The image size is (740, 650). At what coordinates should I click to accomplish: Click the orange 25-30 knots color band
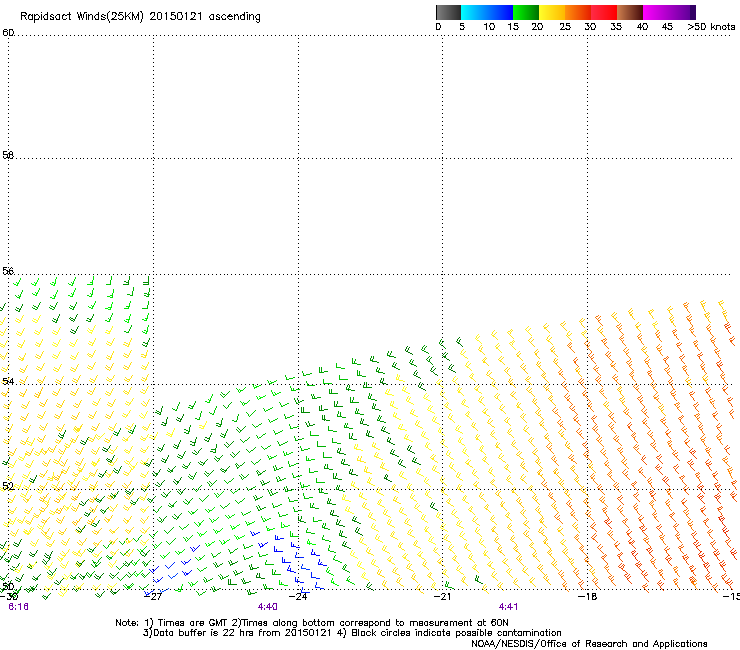(578, 12)
